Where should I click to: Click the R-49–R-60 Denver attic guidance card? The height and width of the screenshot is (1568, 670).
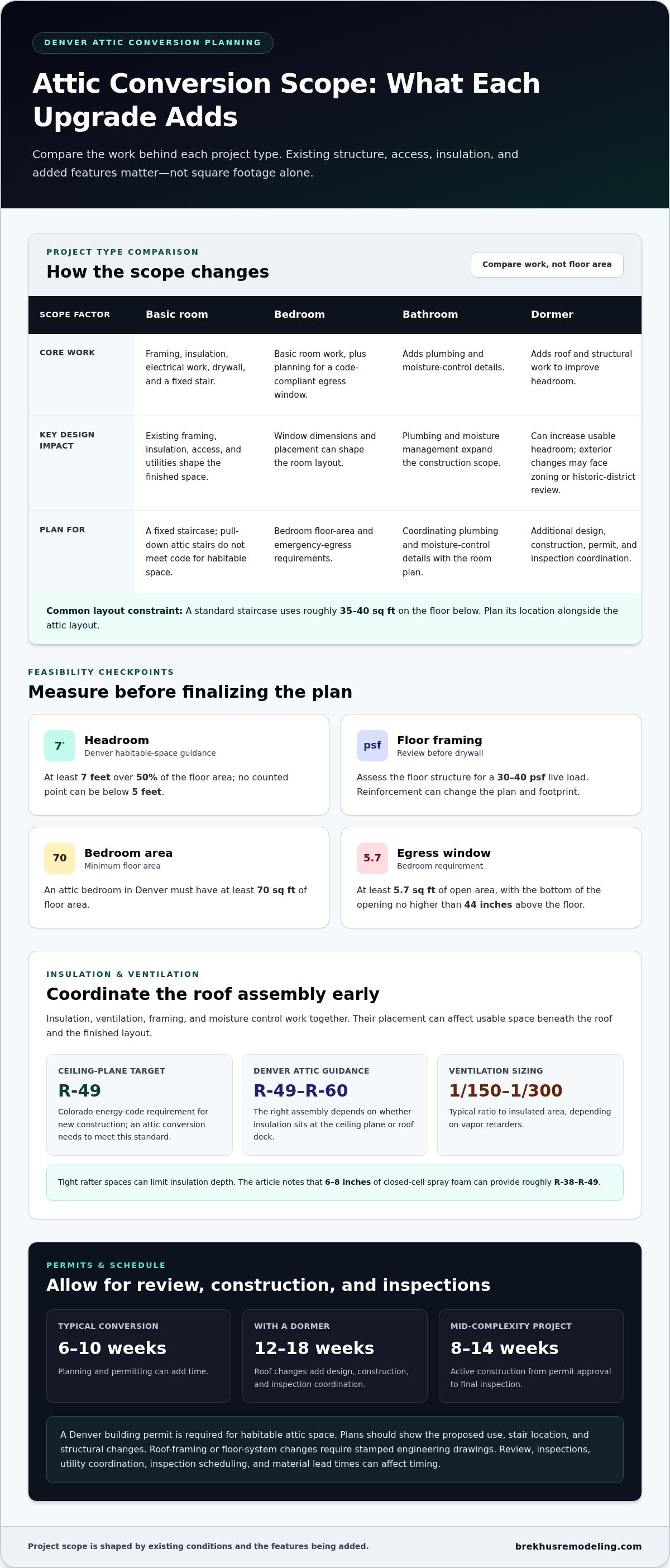pos(334,1105)
